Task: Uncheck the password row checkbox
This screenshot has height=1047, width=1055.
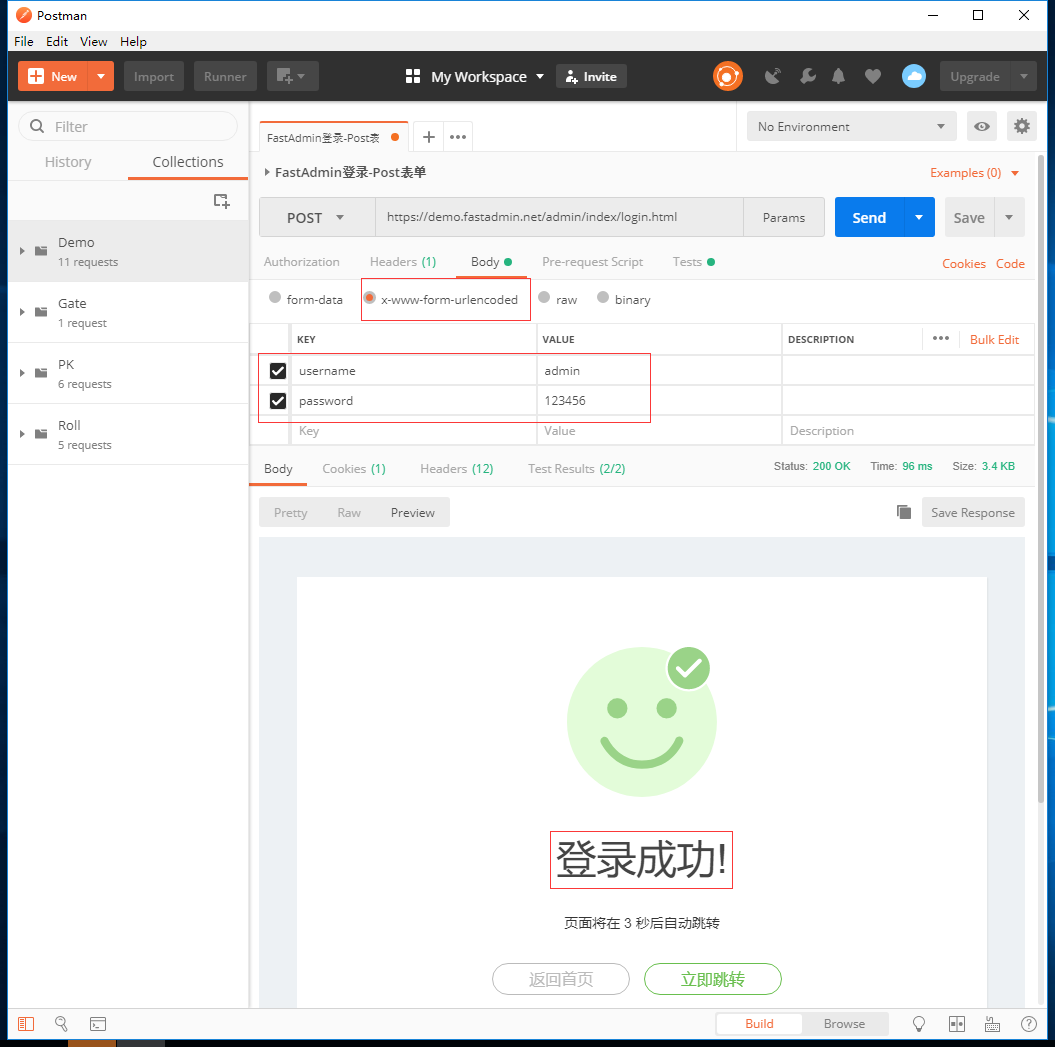Action: pyautogui.click(x=278, y=401)
